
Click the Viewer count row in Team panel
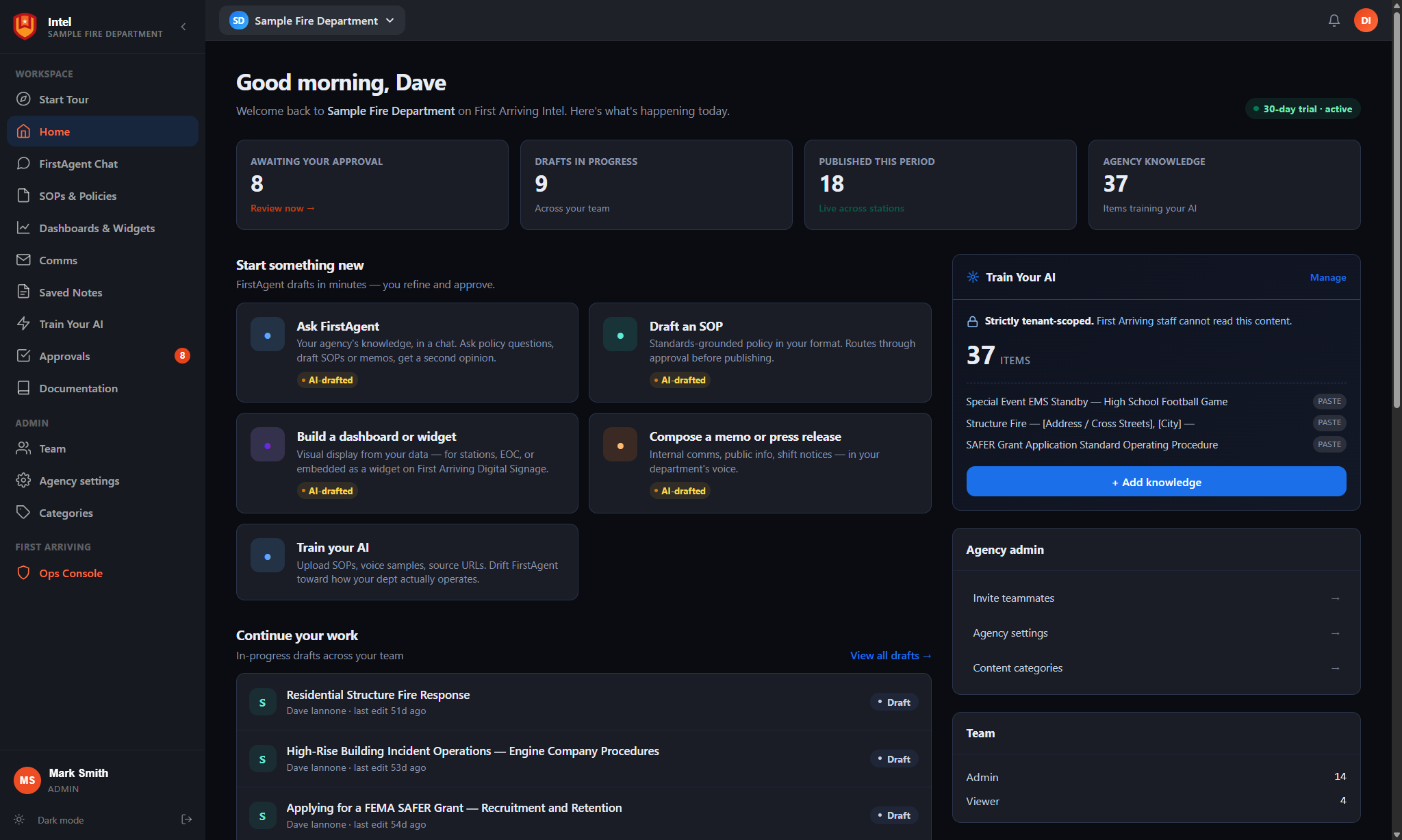(1156, 801)
